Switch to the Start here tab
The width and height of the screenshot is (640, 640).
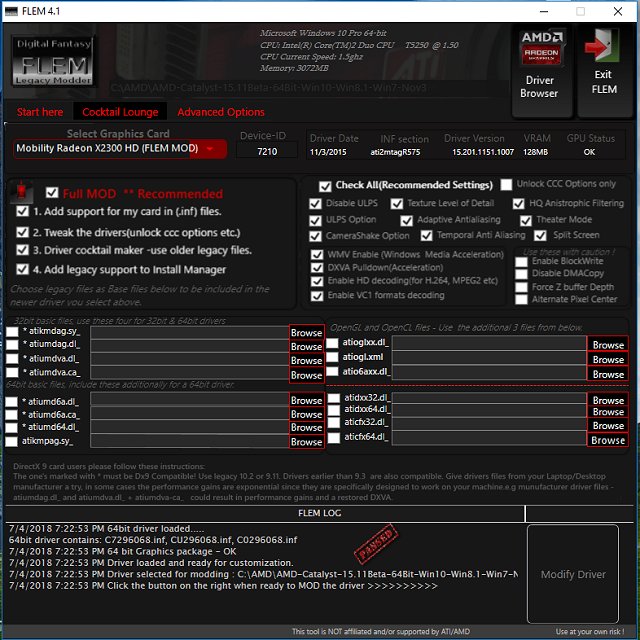pos(40,112)
